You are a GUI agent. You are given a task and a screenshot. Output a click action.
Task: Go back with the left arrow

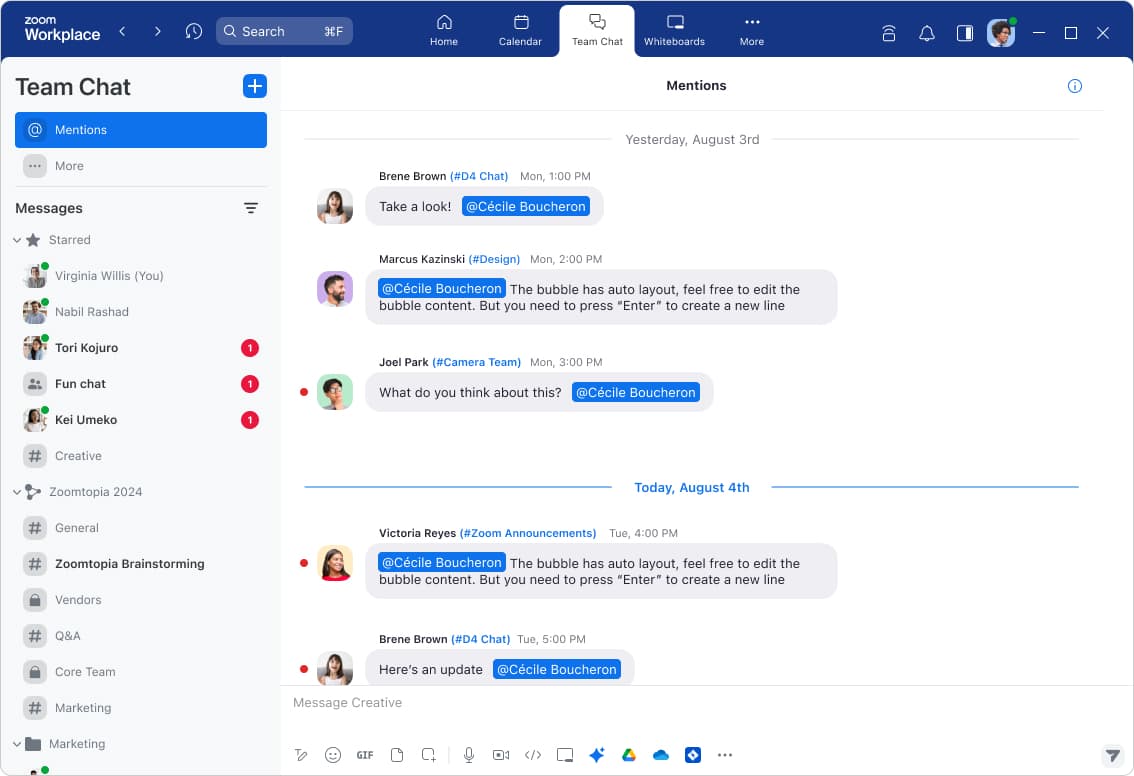tap(122, 31)
